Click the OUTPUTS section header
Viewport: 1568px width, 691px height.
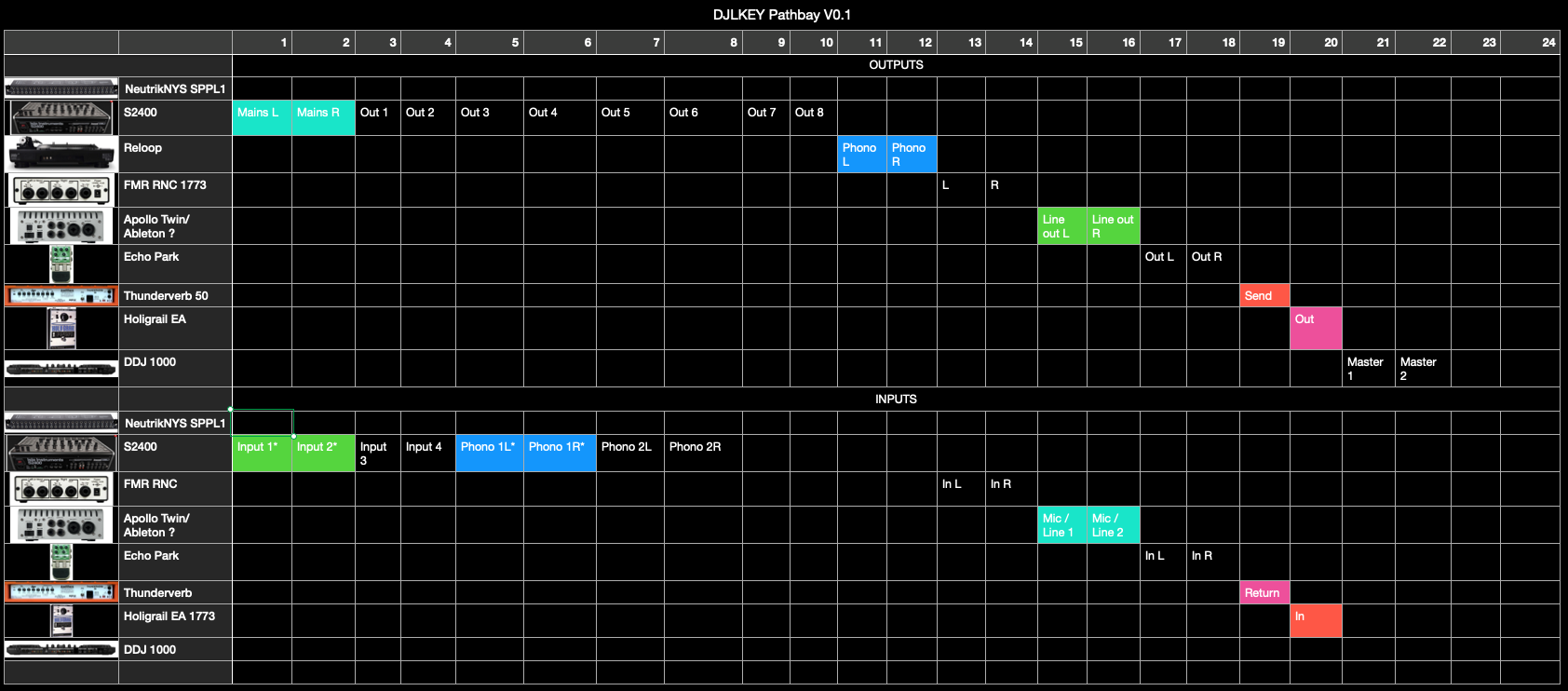point(896,65)
